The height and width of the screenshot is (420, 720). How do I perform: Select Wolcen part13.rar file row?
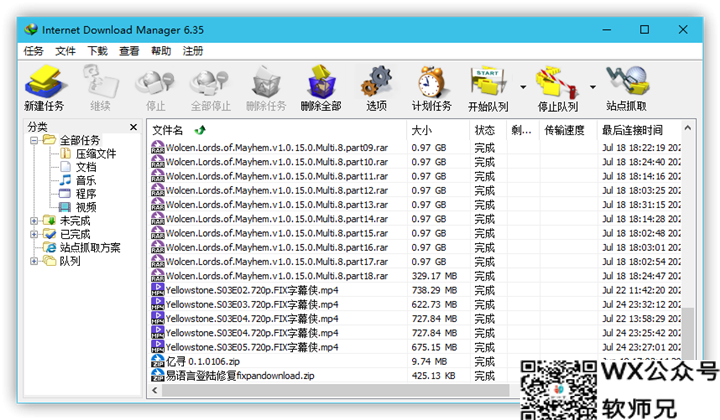(x=416, y=205)
